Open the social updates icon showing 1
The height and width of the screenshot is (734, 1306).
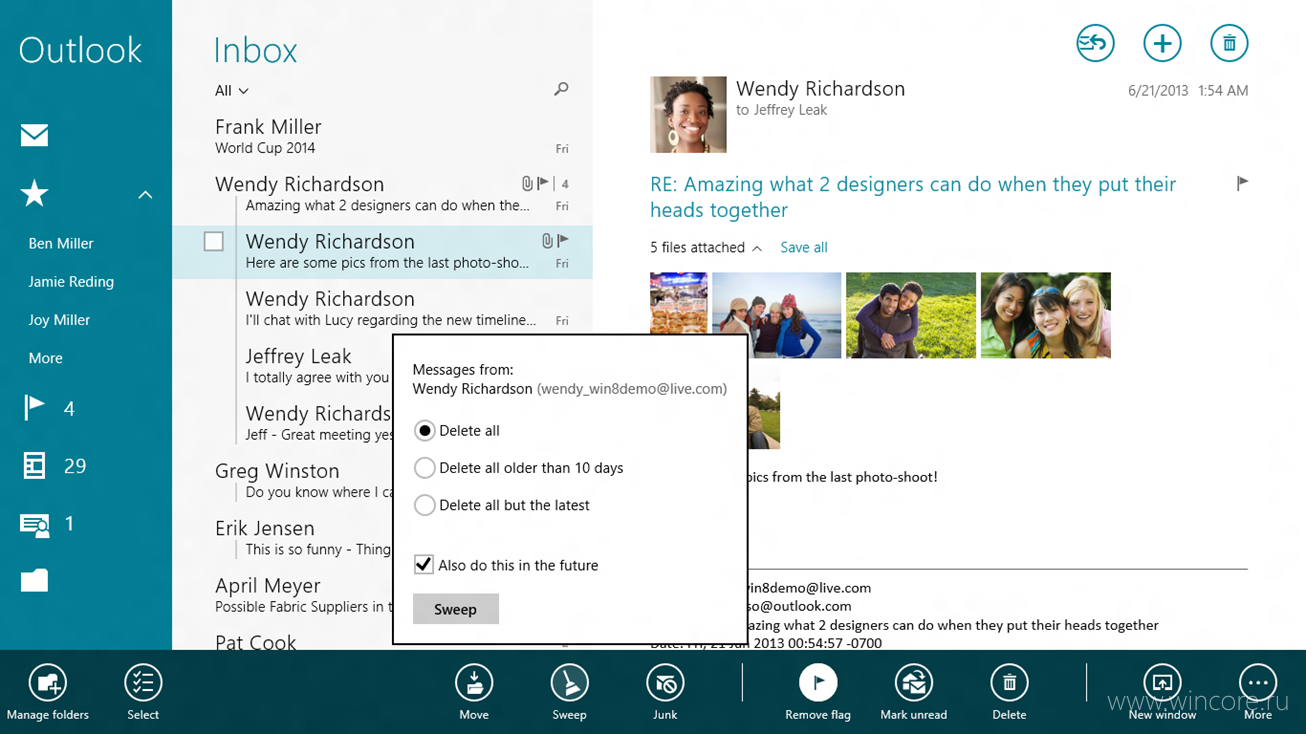[34, 524]
